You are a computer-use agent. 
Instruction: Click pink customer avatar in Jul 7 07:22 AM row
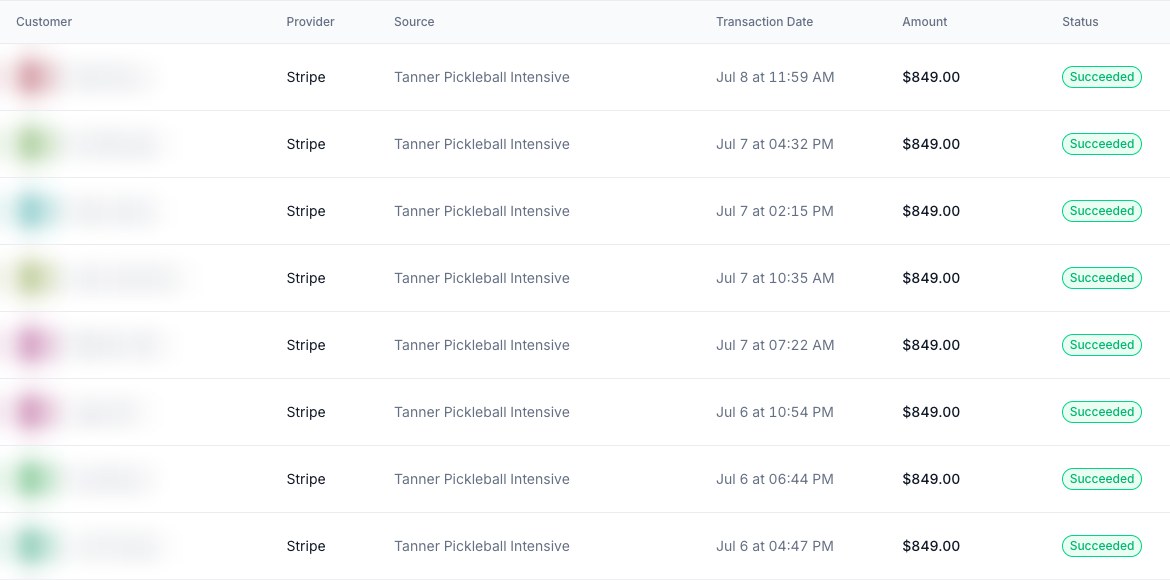coord(33,345)
